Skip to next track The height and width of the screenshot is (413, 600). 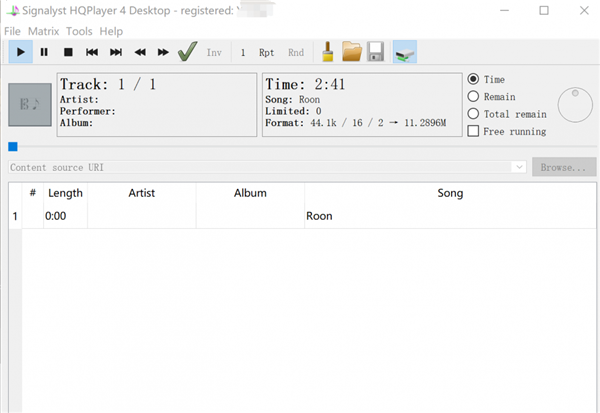(116, 52)
